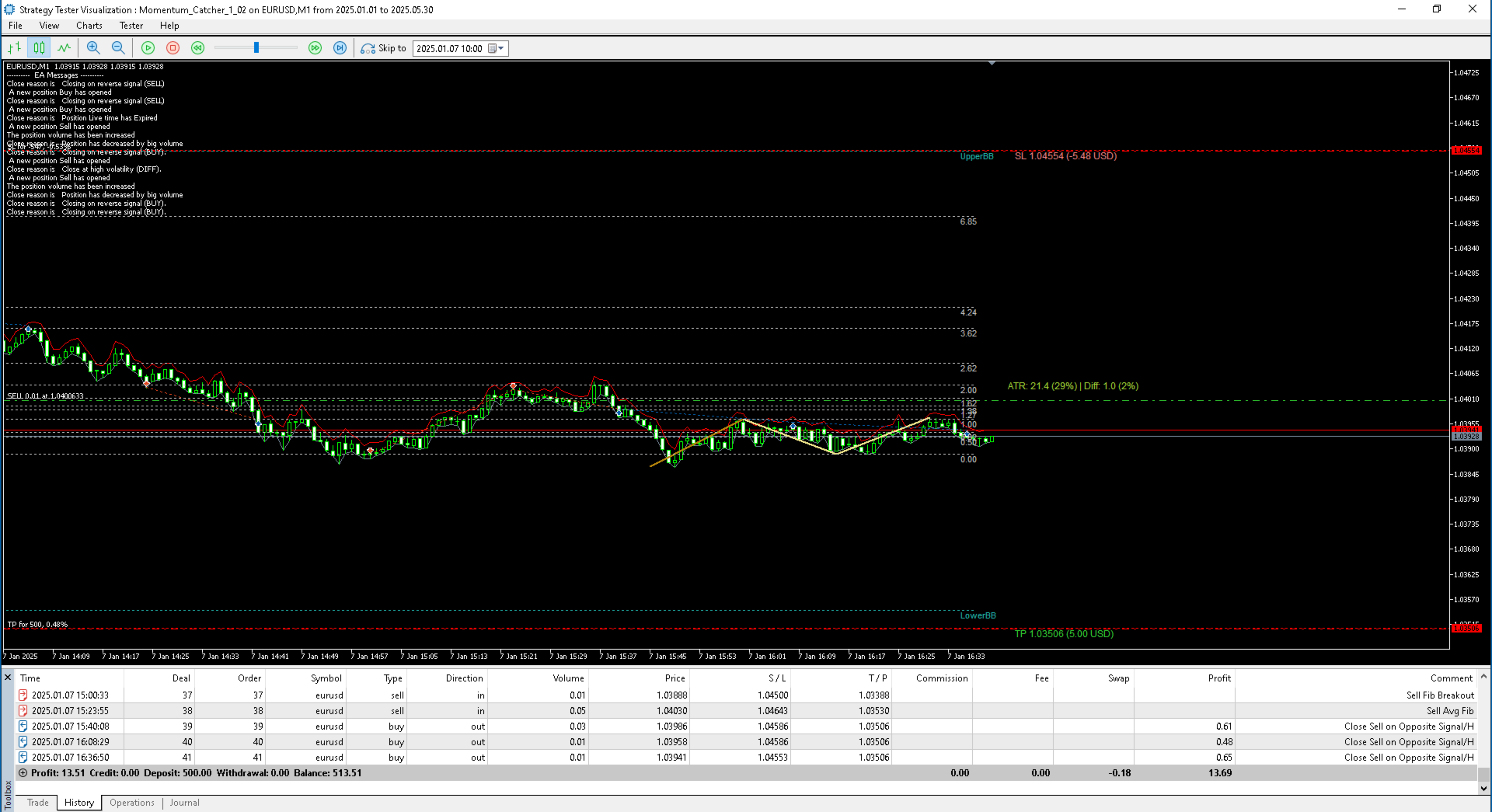Image resolution: width=1492 pixels, height=812 pixels.
Task: Show the Operations tab
Action: (131, 802)
